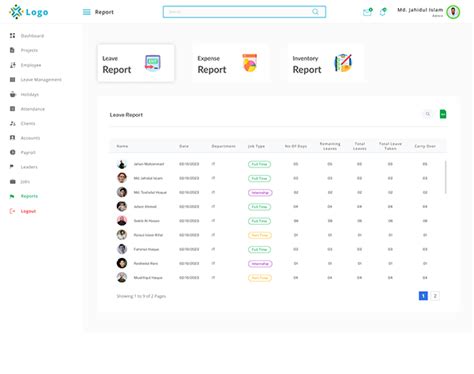
Task: Click the Name column header
Action: pyautogui.click(x=122, y=146)
